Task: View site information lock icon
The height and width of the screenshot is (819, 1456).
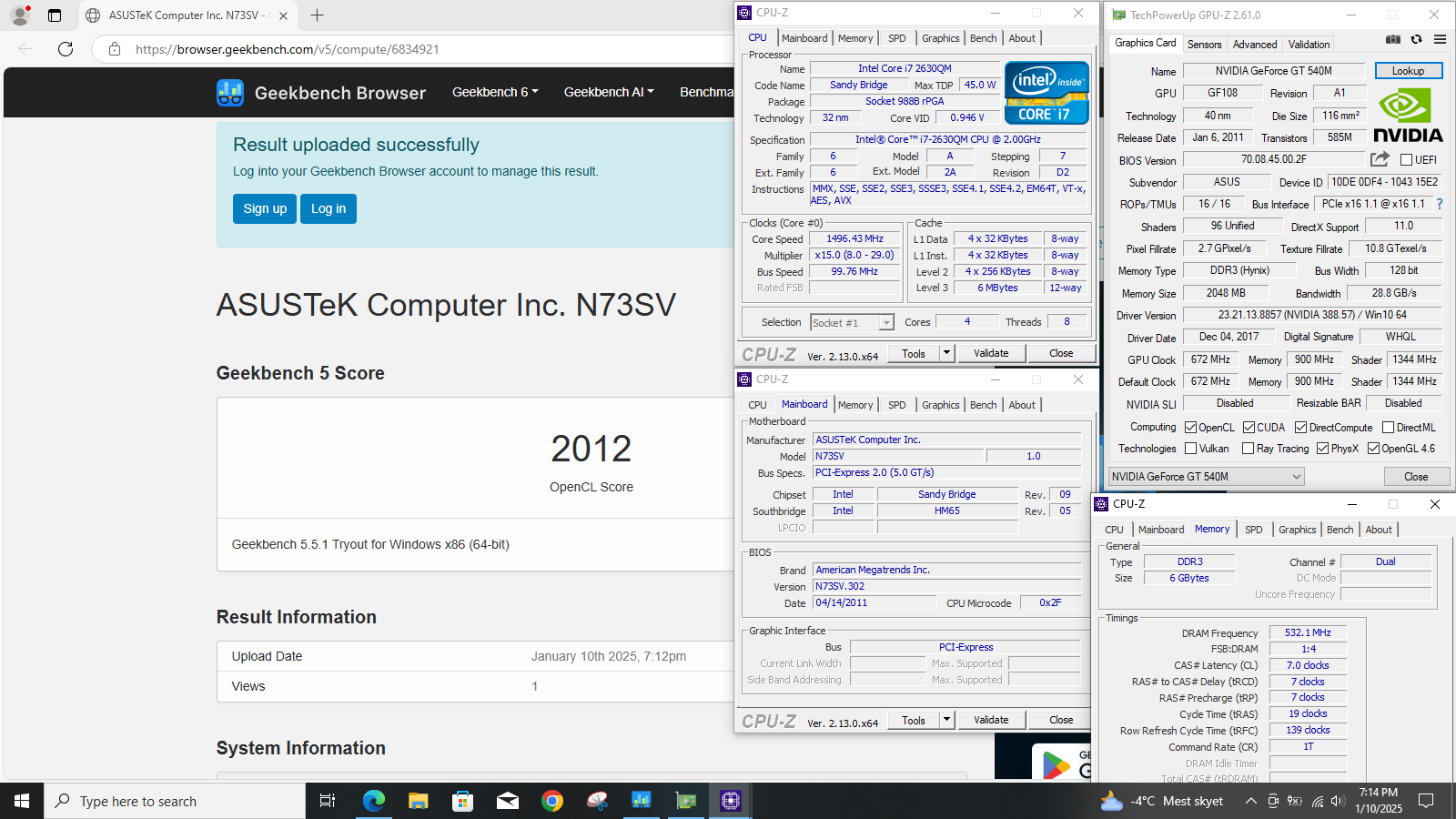Action: (x=115, y=49)
